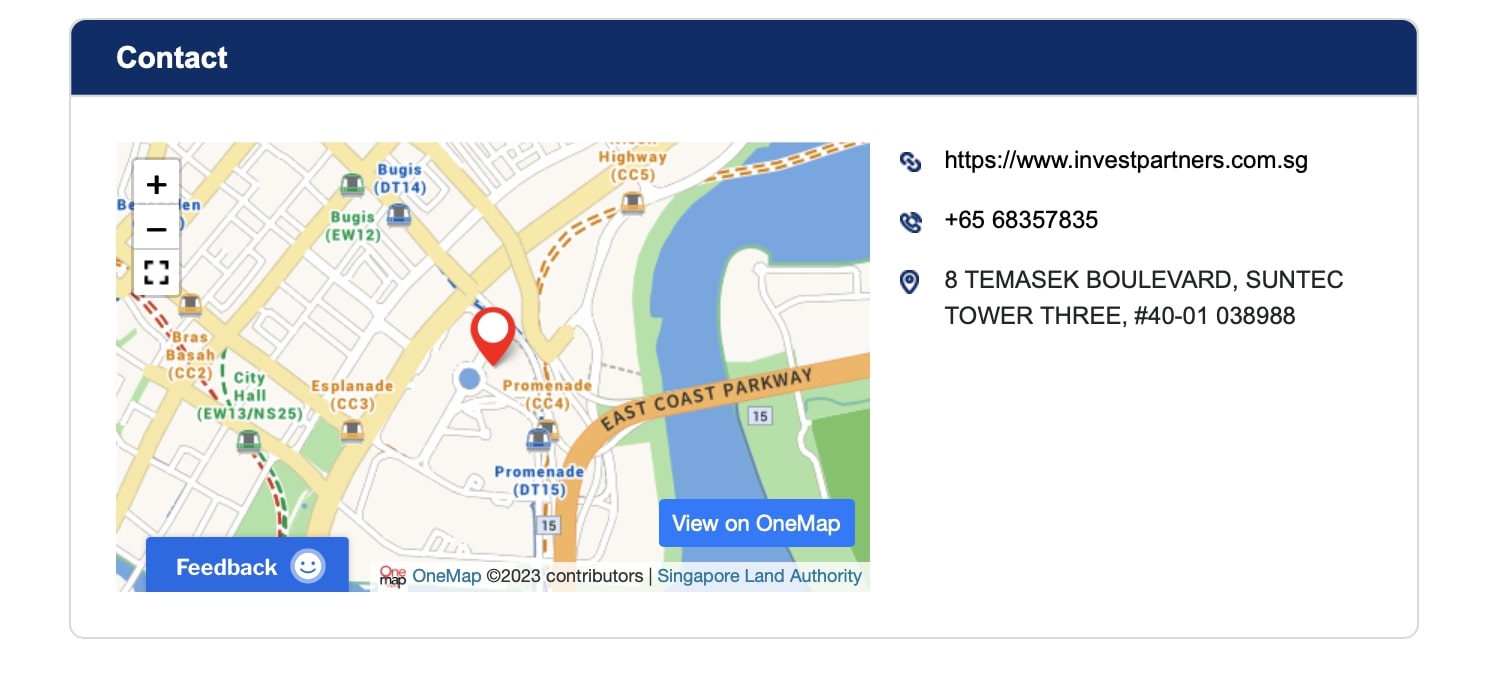
Task: Click Promenade DT15 station icon
Action: point(538,438)
